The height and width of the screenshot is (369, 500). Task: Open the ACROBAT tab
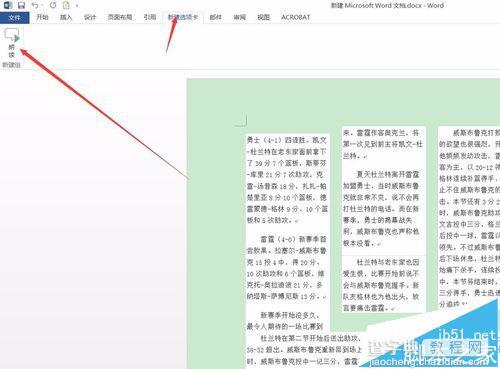tap(295, 17)
